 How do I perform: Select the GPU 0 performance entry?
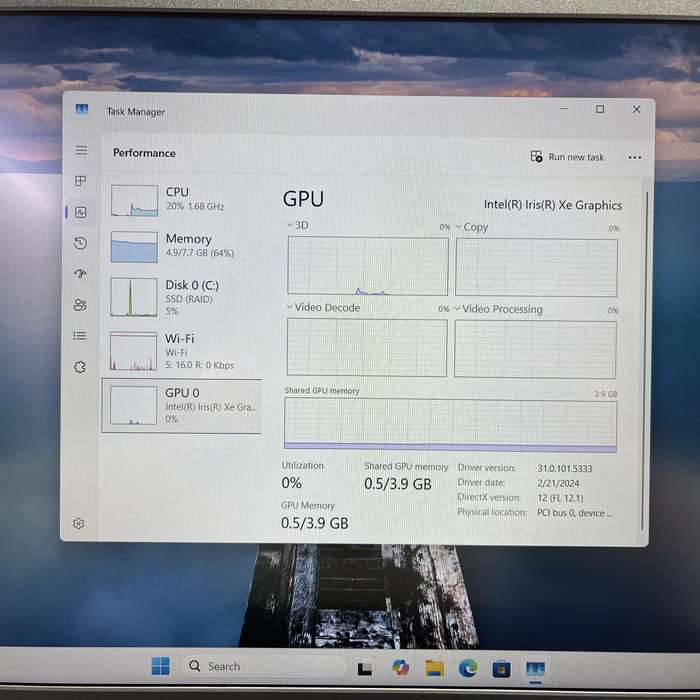click(182, 405)
